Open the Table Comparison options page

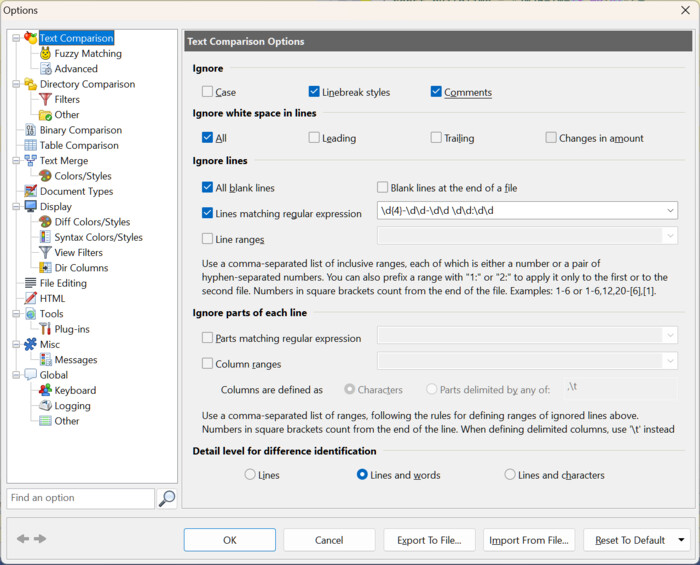pyautogui.click(x=79, y=145)
